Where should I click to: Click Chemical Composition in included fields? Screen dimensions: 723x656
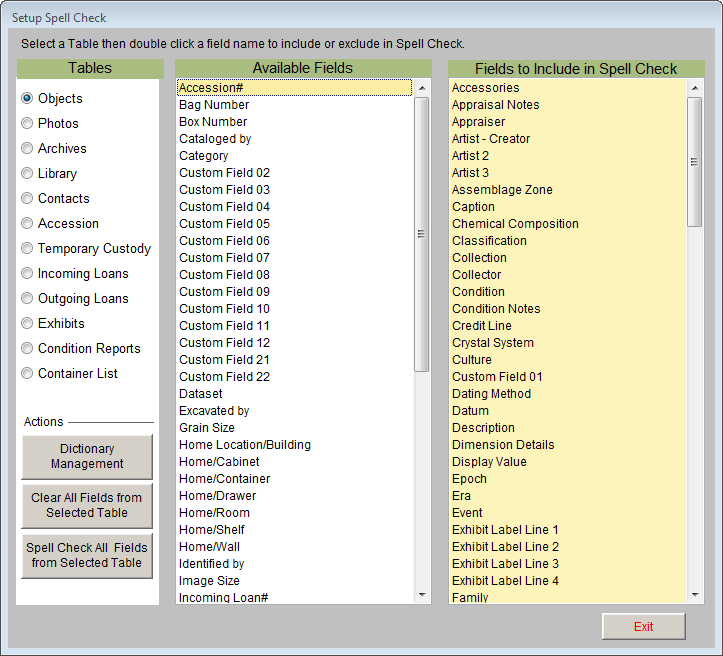(515, 224)
